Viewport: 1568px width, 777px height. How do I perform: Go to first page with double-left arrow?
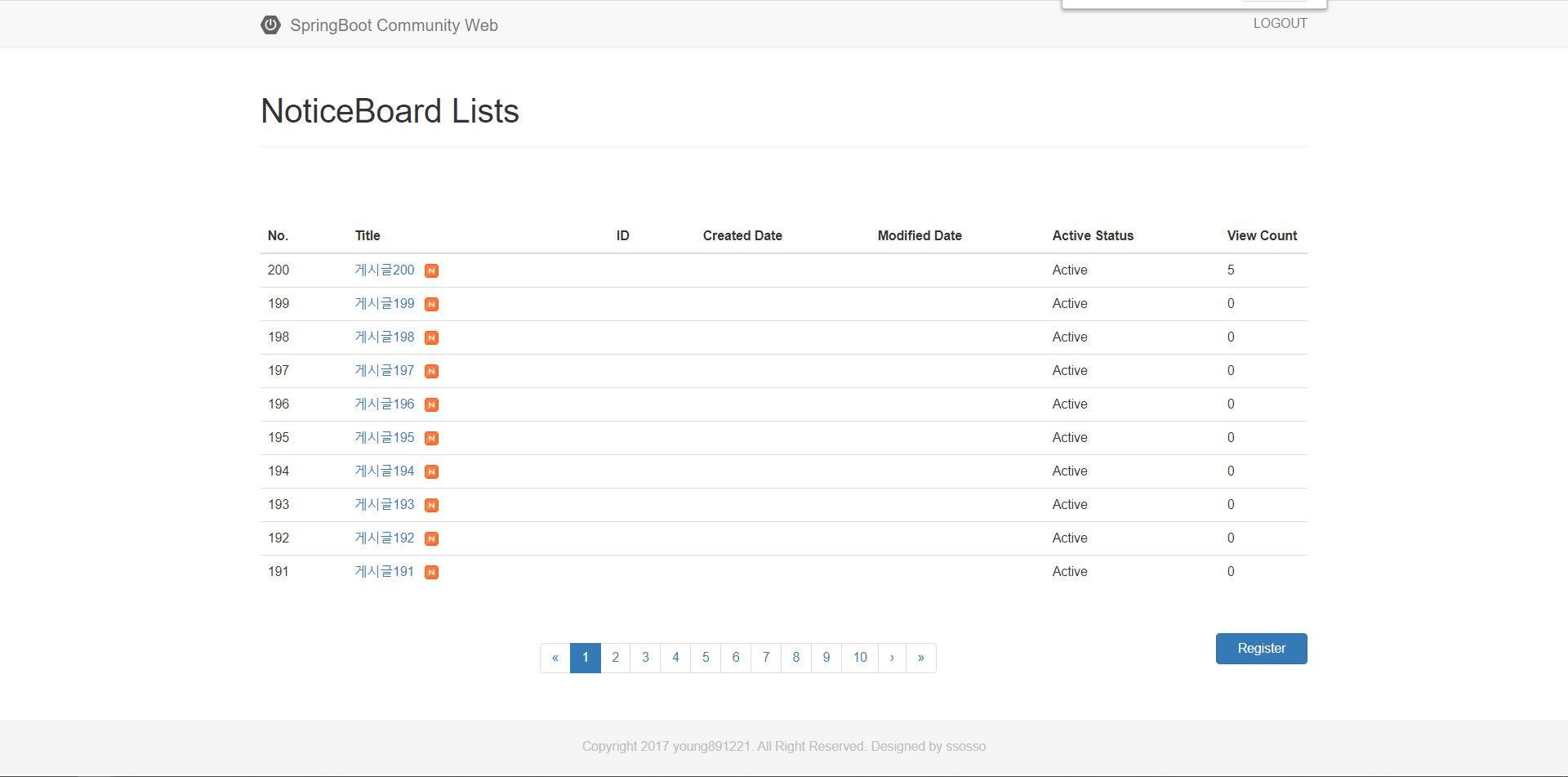coord(555,658)
